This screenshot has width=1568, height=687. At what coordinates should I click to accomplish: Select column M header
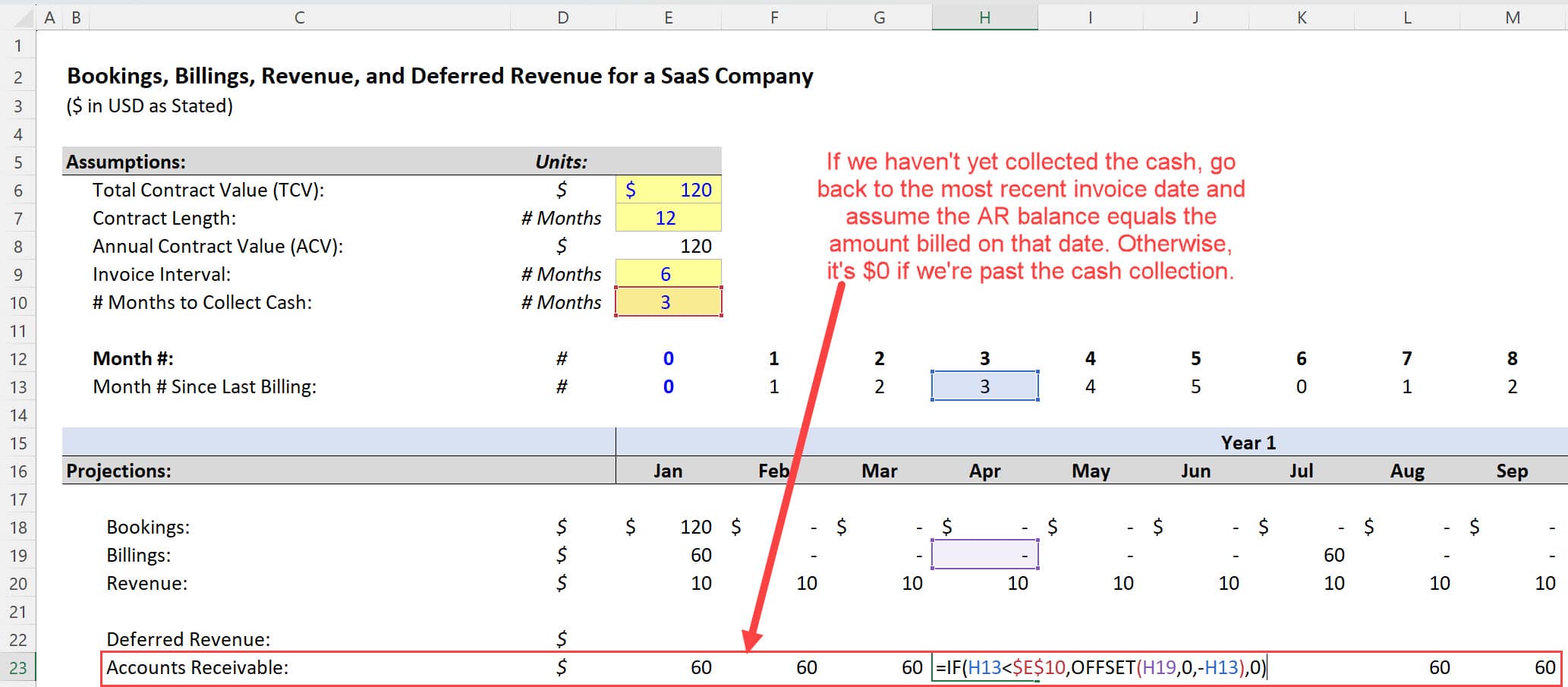point(1512,16)
